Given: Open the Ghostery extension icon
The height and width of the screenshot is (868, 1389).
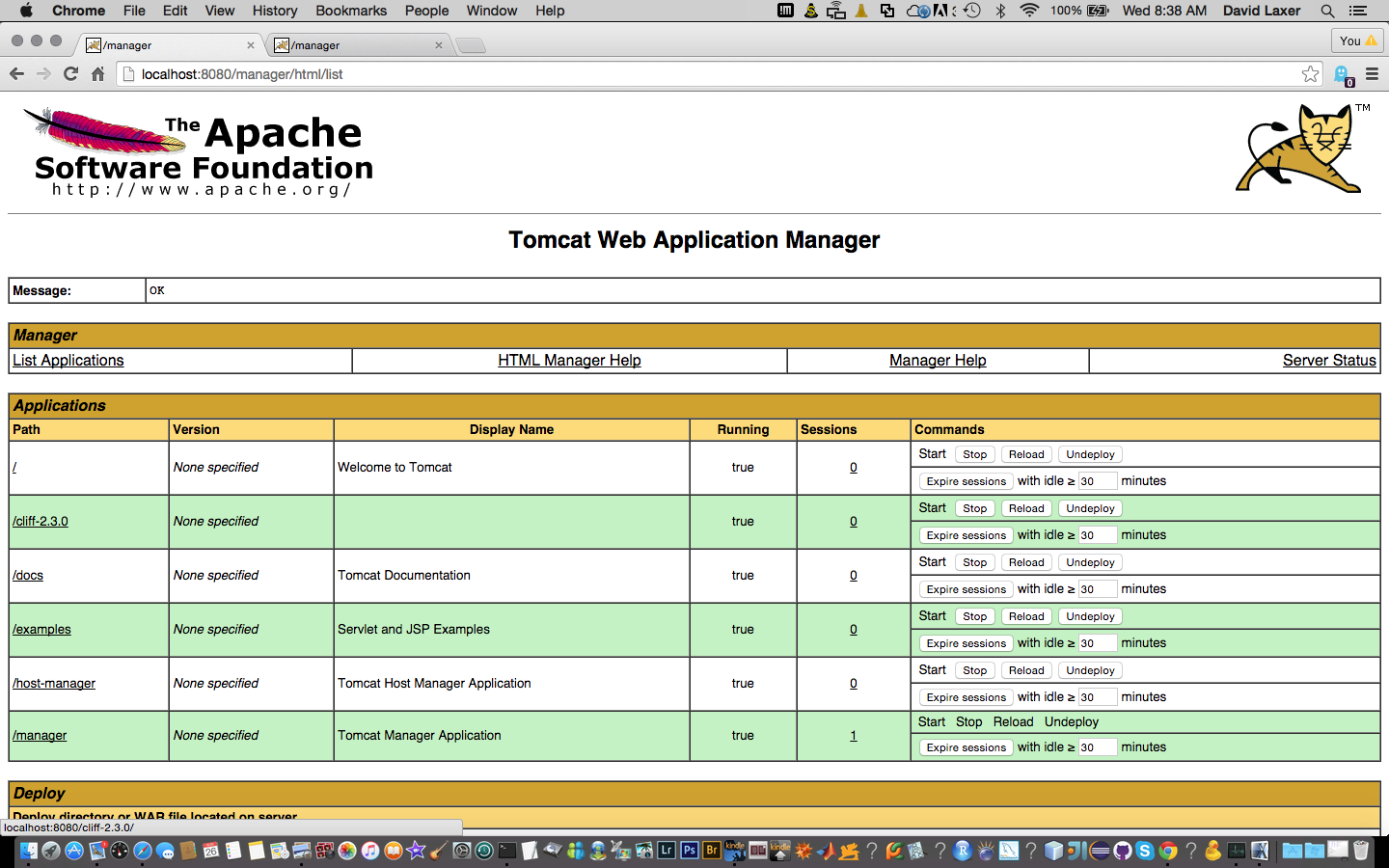Looking at the screenshot, I should [1342, 75].
